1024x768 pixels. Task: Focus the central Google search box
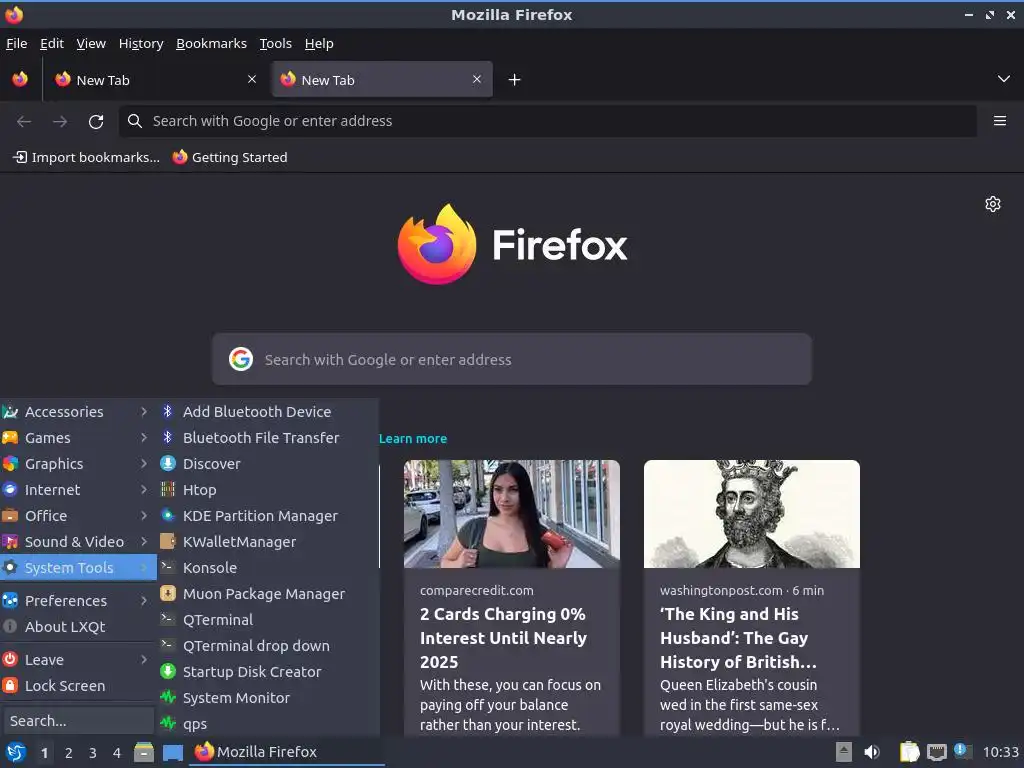(511, 359)
